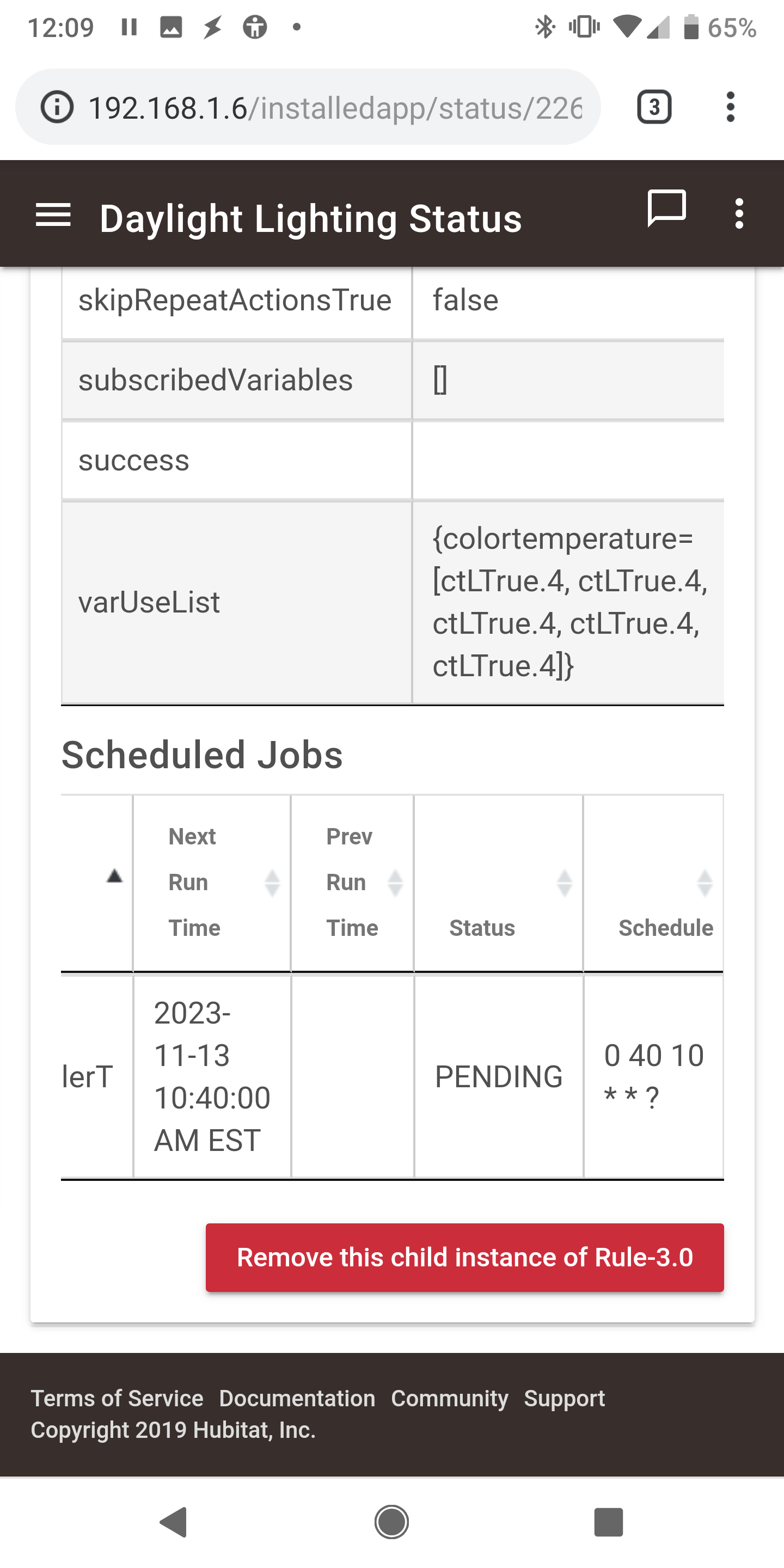Tap the Android recent apps button
Viewport: 784px width, 1568px height.
point(609,1522)
